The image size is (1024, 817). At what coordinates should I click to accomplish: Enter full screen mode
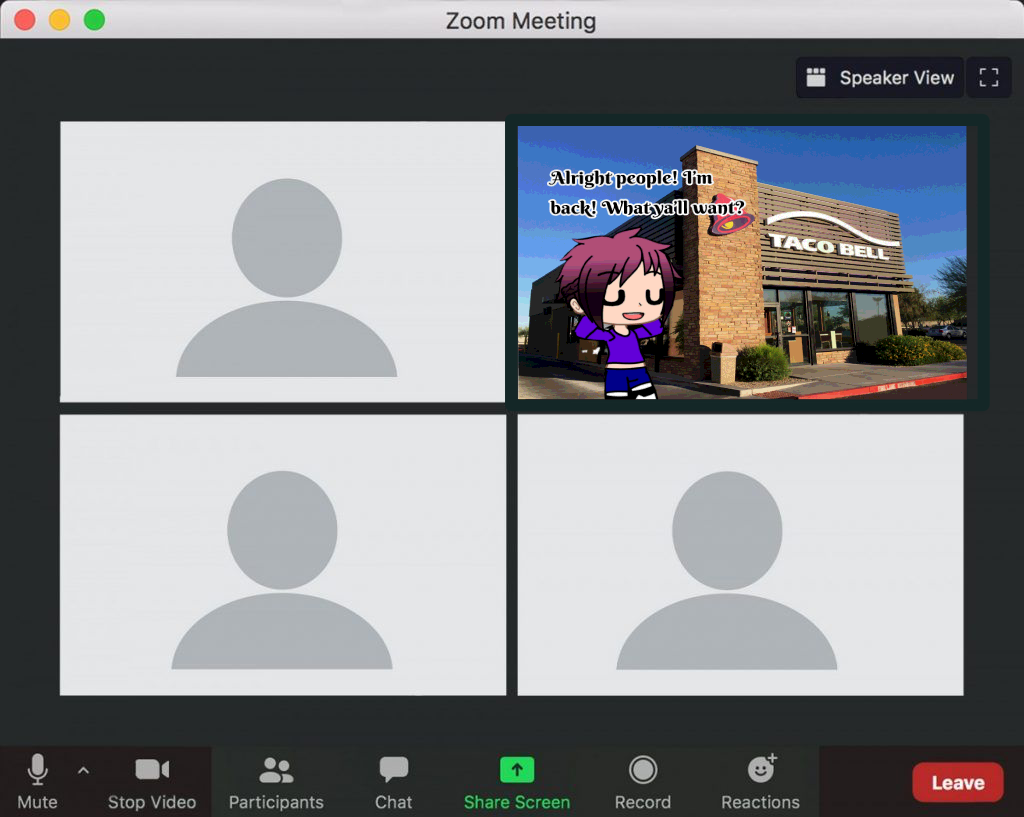tap(989, 78)
